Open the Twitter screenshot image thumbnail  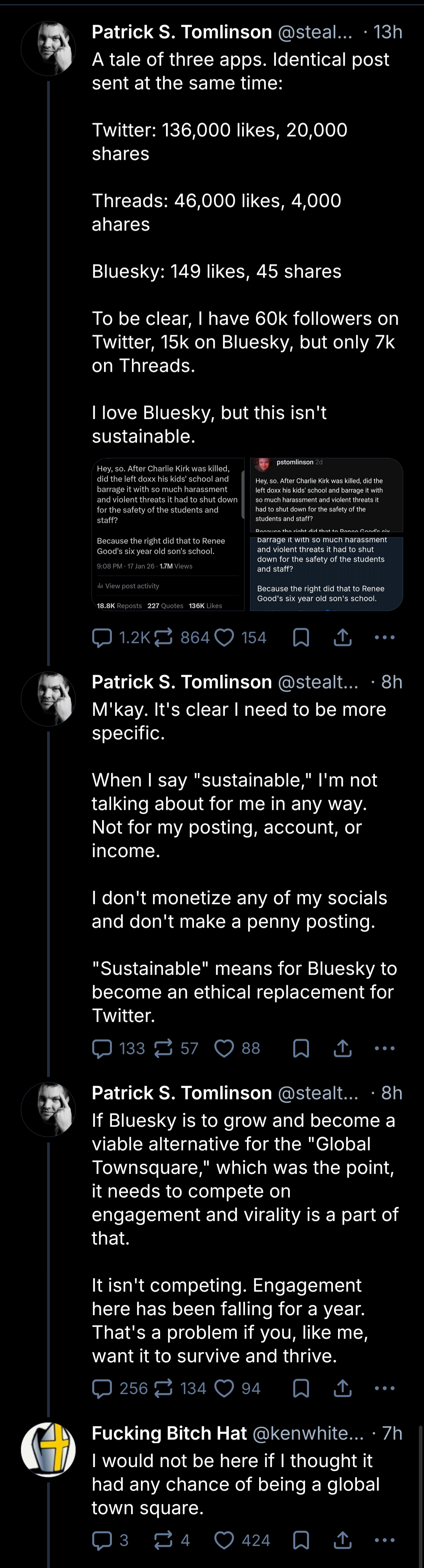(x=168, y=535)
